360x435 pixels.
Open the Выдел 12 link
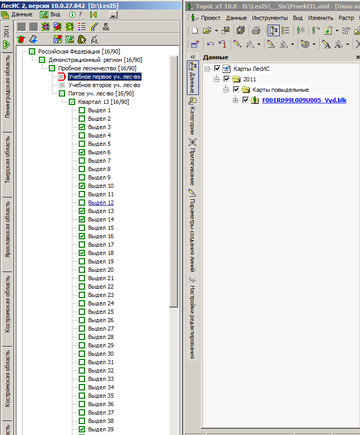(x=101, y=203)
